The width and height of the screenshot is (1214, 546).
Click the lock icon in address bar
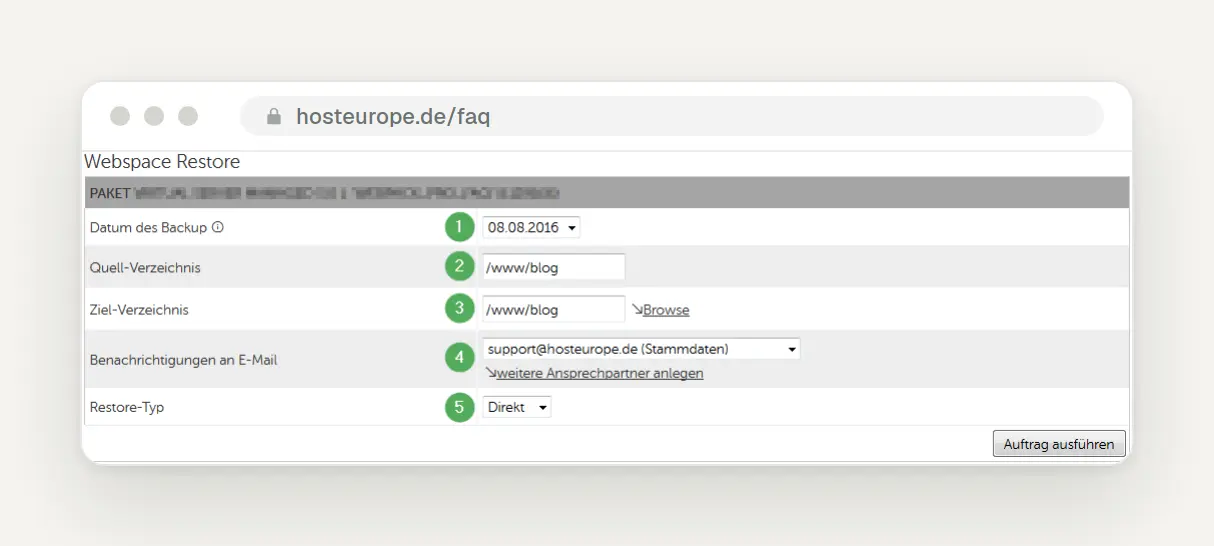274,117
